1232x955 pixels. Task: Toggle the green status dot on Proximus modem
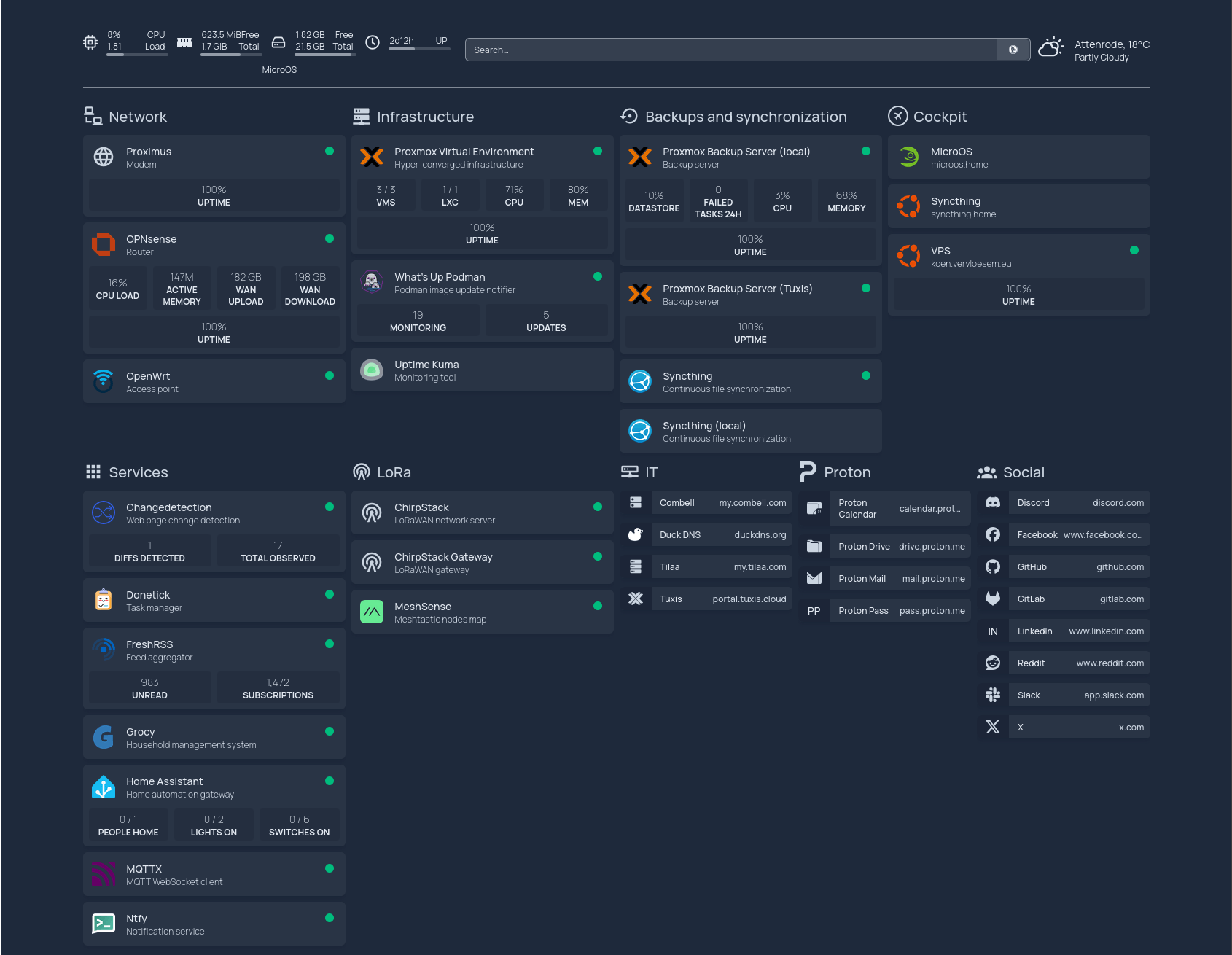pyautogui.click(x=330, y=151)
